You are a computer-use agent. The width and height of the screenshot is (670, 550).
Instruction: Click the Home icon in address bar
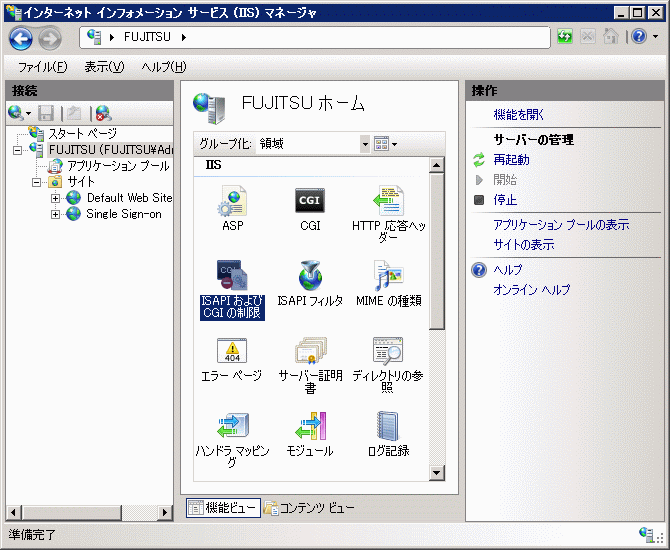pos(611,37)
